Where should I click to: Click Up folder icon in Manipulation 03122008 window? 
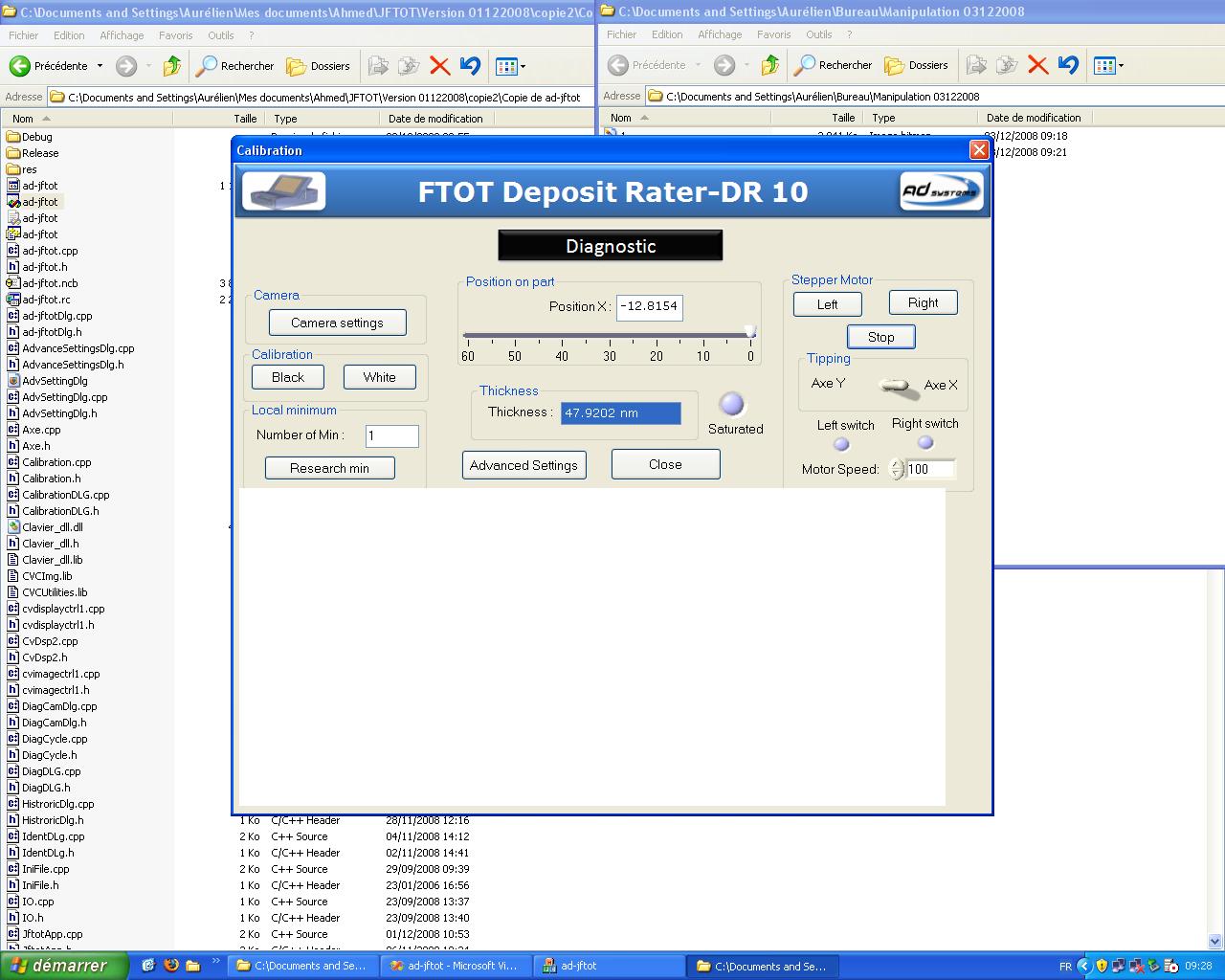coord(770,65)
